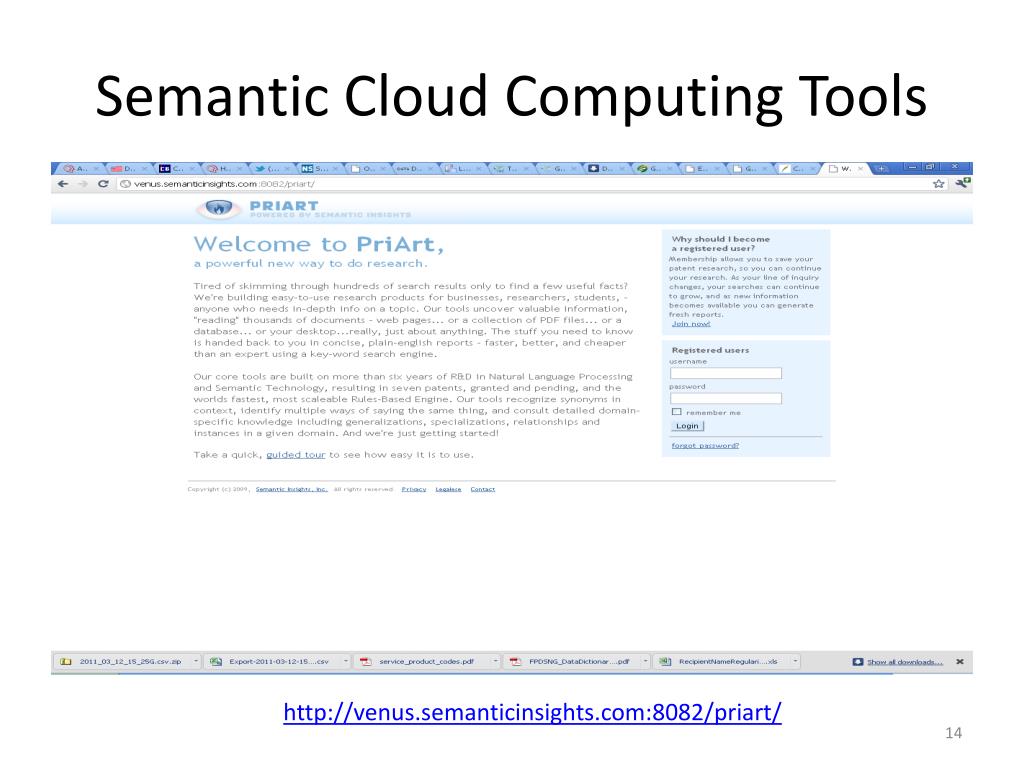The image size is (1024, 768).
Task: Click the username input field
Action: (x=726, y=373)
